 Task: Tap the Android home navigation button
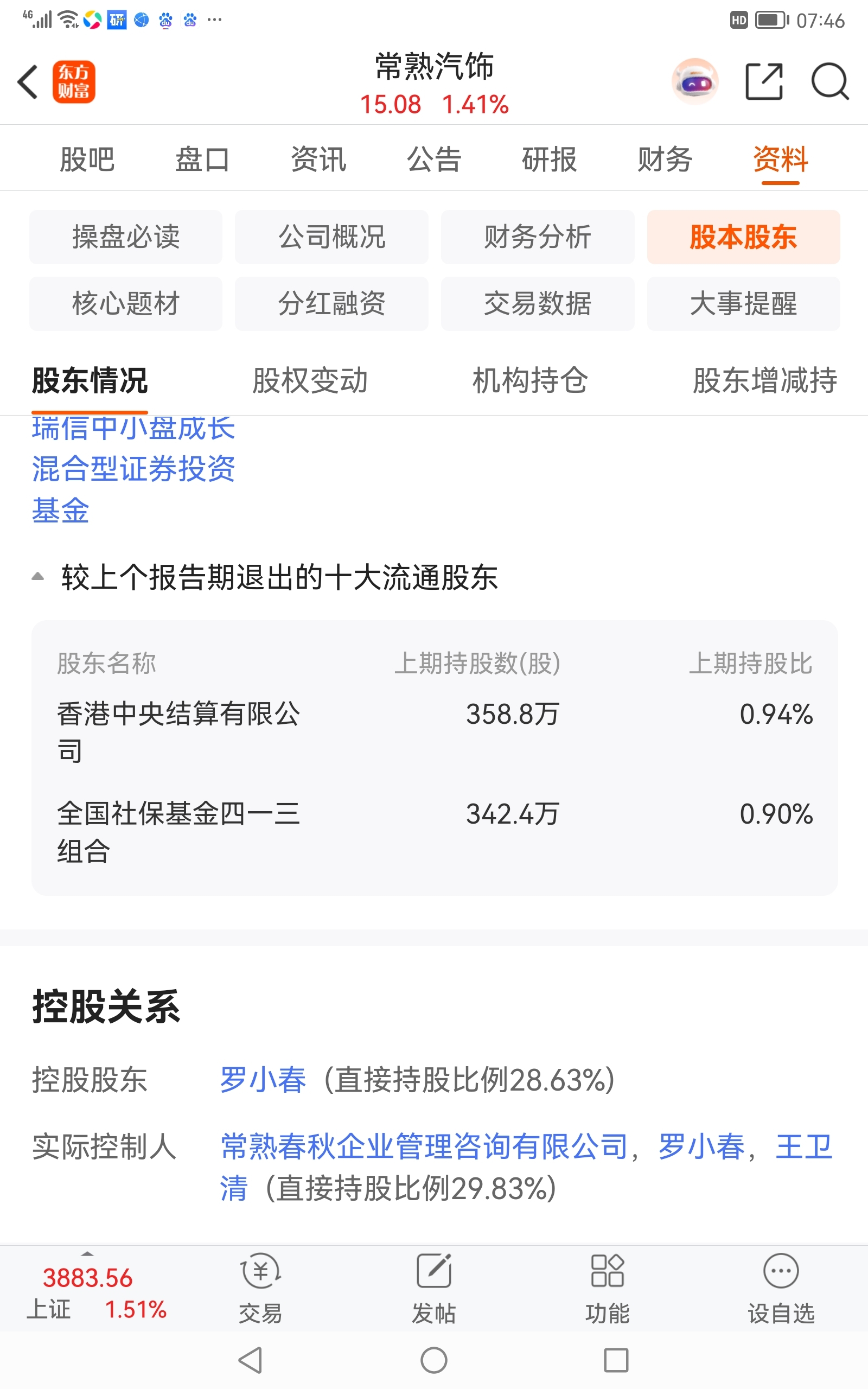[x=434, y=1360]
